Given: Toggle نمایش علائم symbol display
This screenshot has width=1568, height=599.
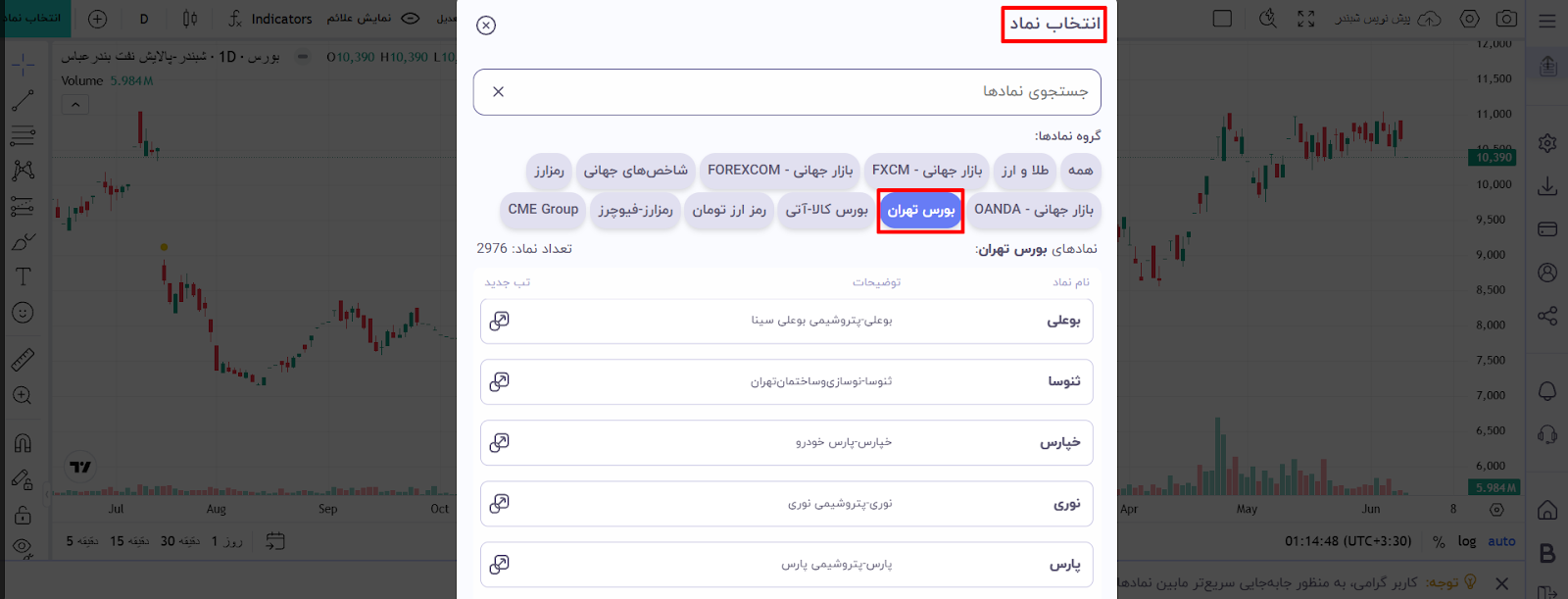Looking at the screenshot, I should [x=373, y=19].
